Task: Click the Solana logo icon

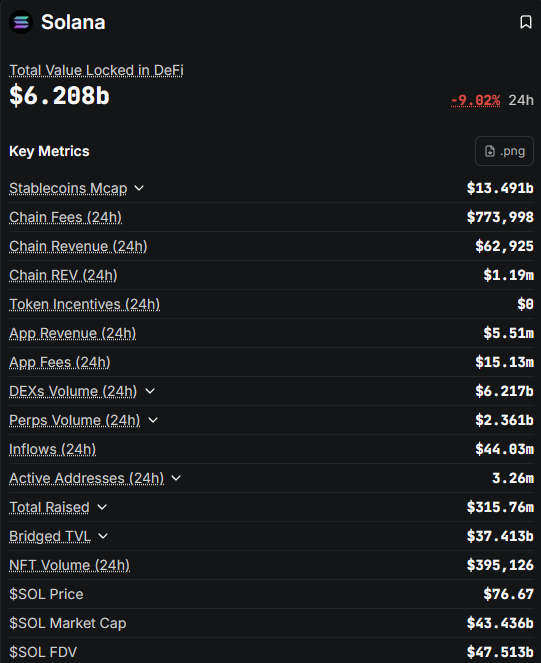Action: [x=21, y=22]
